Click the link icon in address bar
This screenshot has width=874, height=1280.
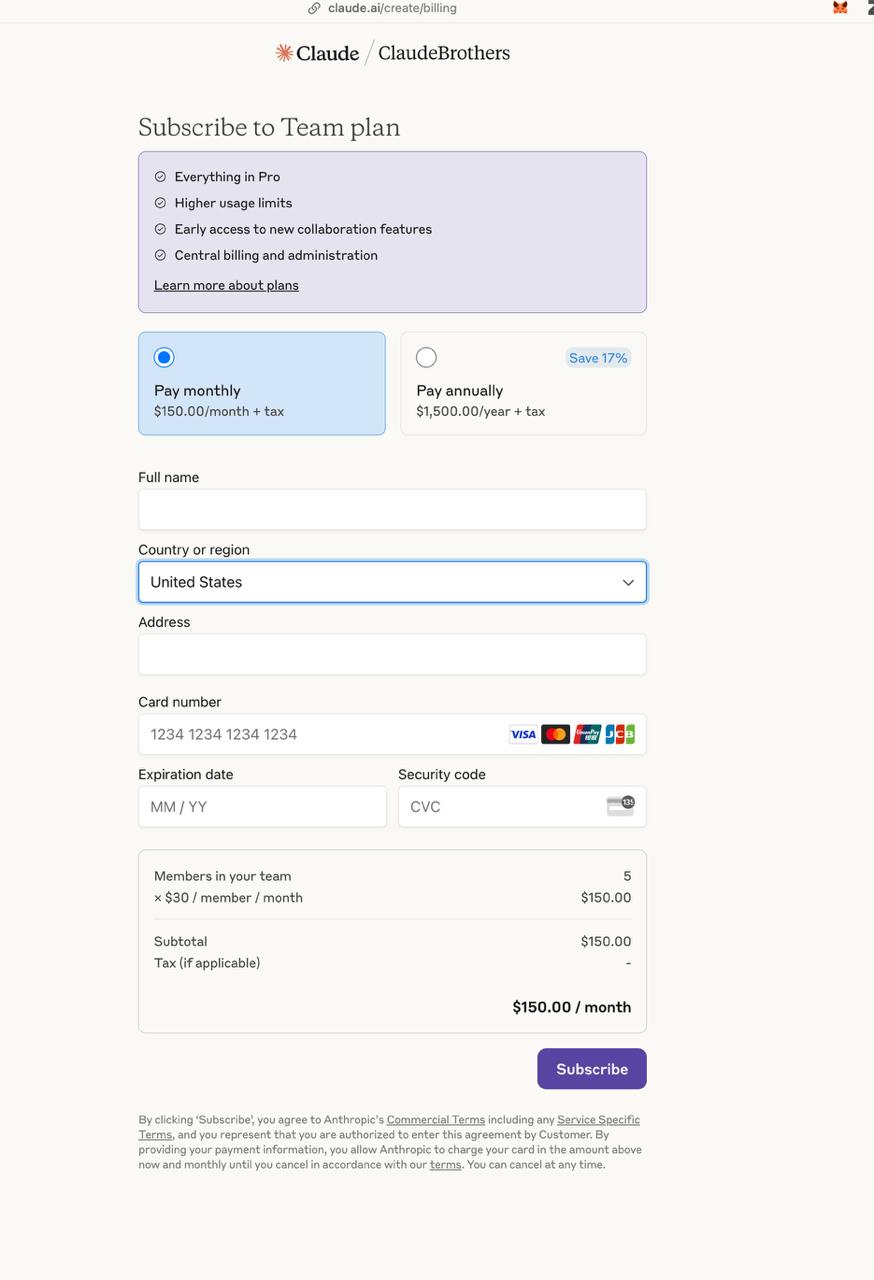tap(314, 8)
